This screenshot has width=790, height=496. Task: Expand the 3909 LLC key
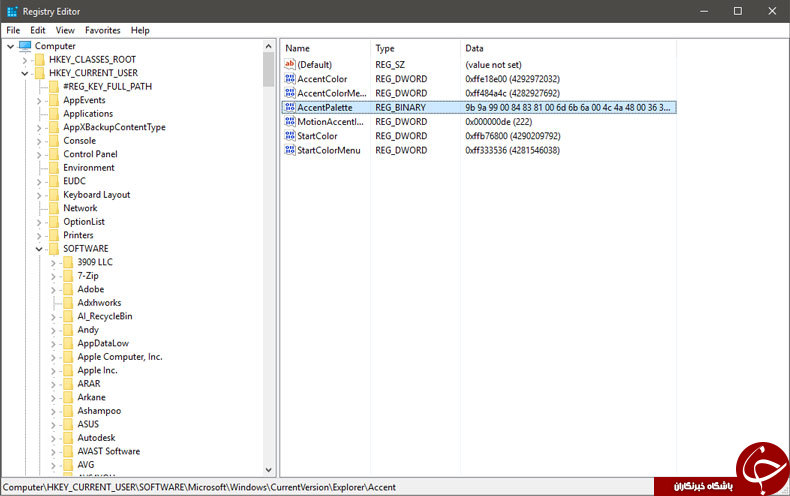53,263
